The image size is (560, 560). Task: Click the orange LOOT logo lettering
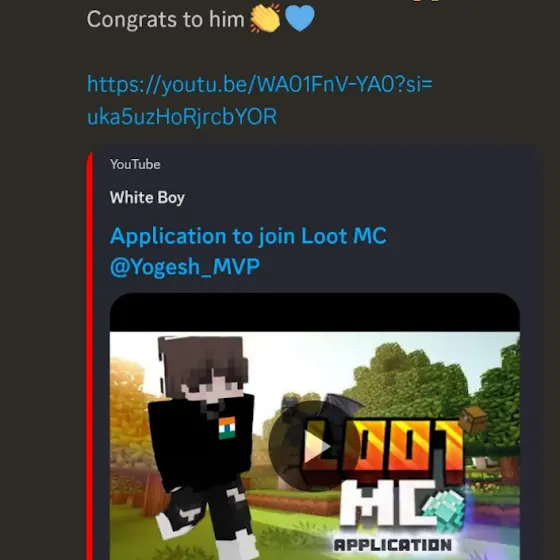(384, 446)
